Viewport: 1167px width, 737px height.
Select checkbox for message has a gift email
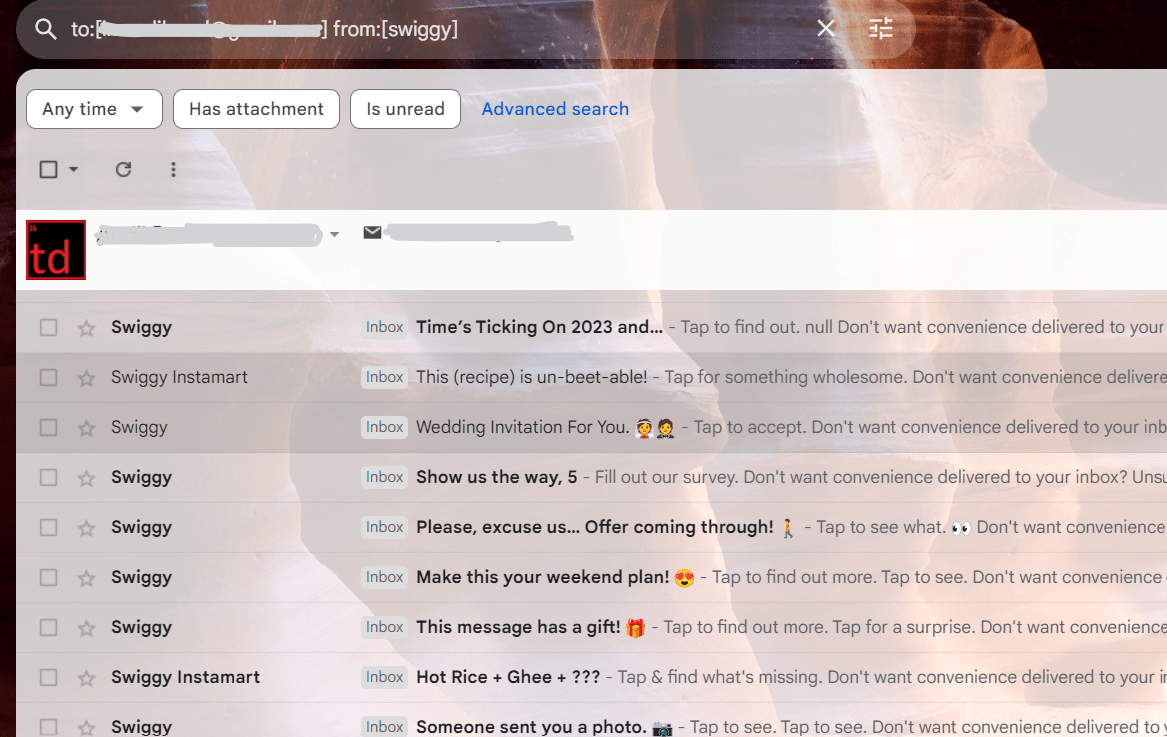[48, 627]
